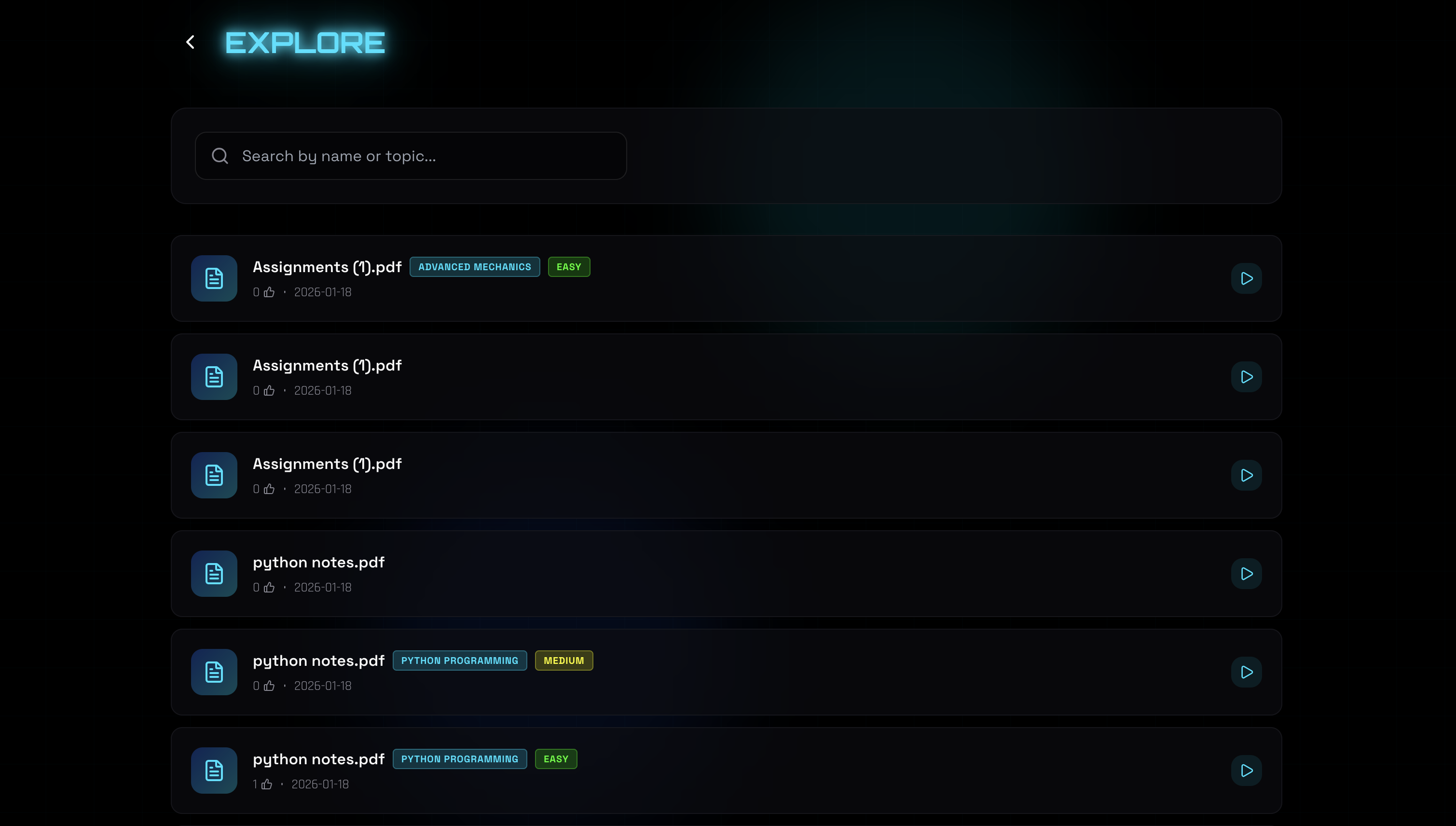The width and height of the screenshot is (1456, 826).
Task: Play the Medium python notes.pdf entry
Action: point(1246,672)
